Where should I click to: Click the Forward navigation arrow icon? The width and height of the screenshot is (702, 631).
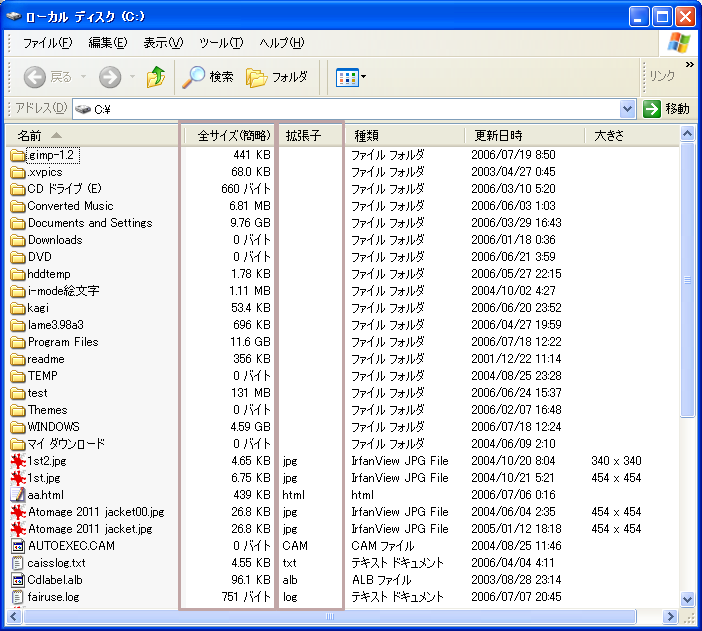(x=110, y=77)
